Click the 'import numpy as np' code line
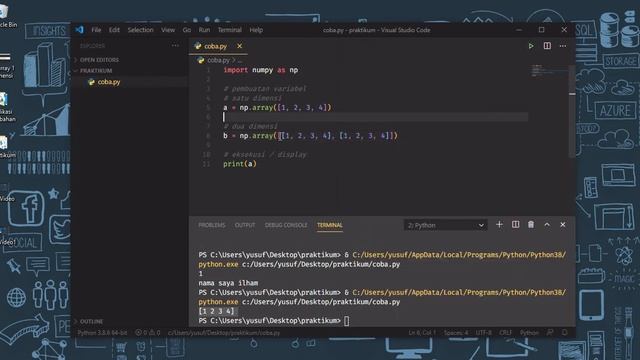Image resolution: width=640 pixels, height=360 pixels. (260, 70)
